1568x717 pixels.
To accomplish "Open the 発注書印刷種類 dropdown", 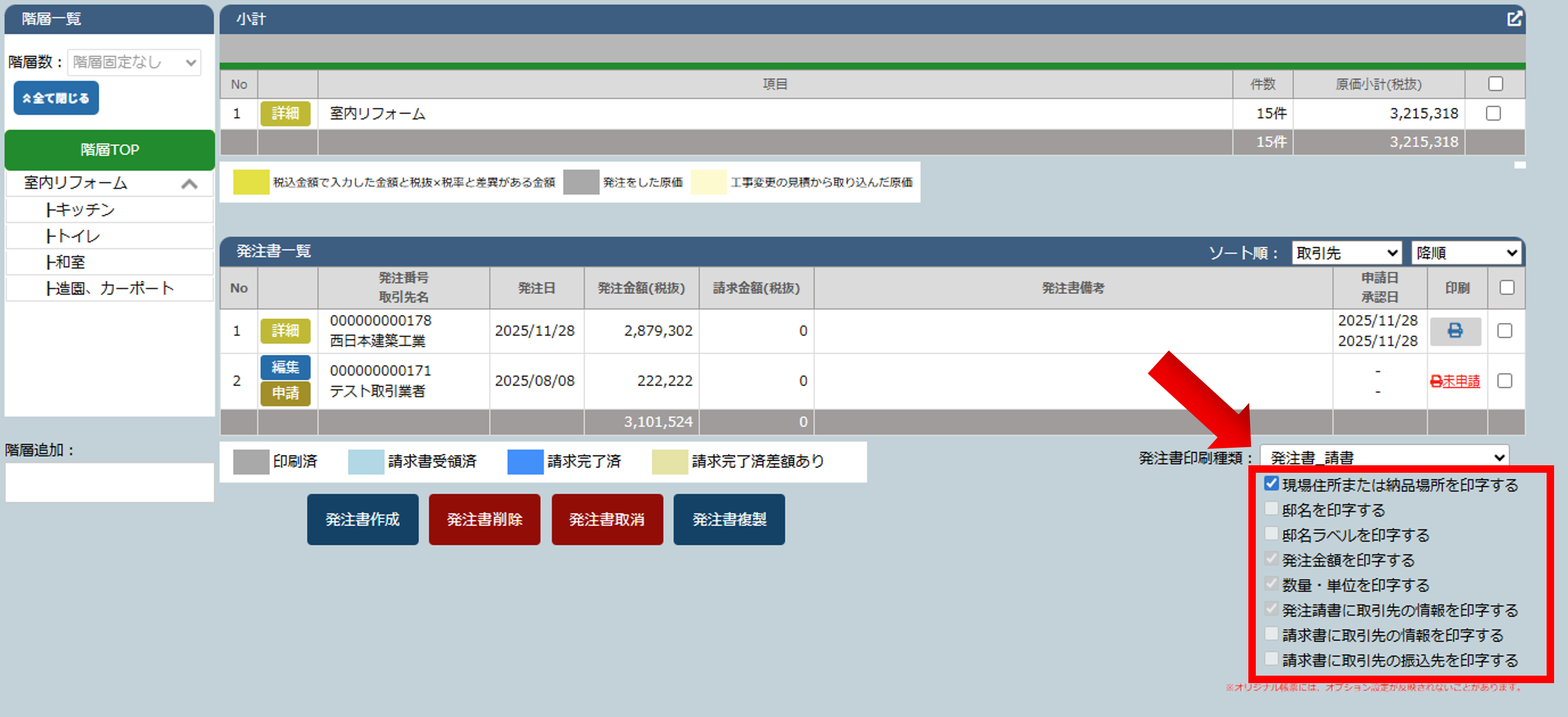I will 1384,457.
